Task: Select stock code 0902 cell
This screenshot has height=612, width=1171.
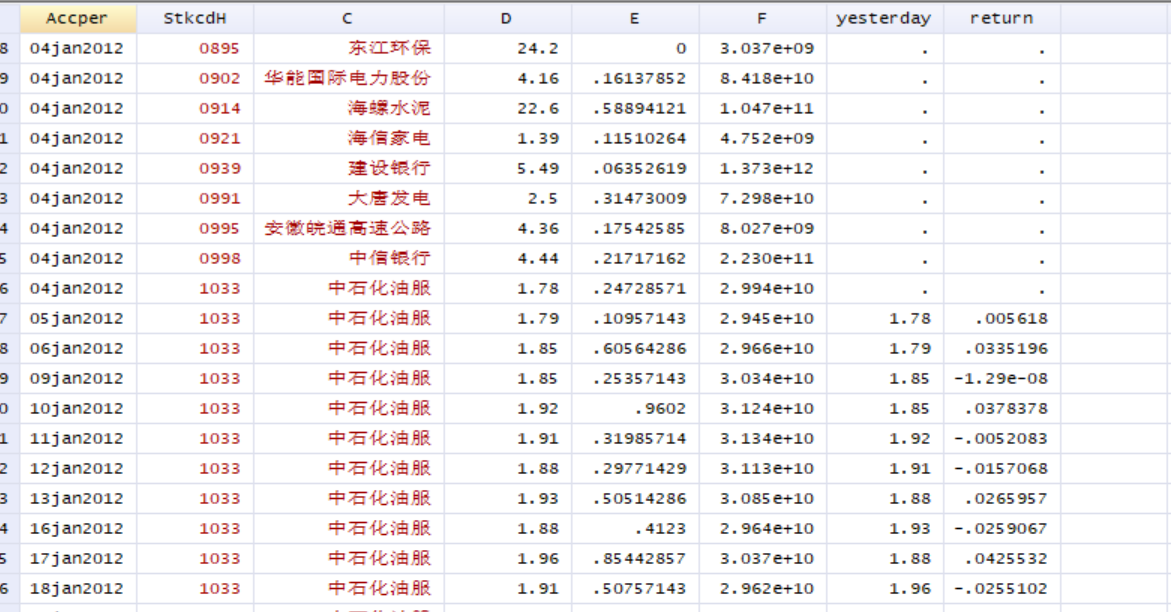Action: pyautogui.click(x=195, y=78)
